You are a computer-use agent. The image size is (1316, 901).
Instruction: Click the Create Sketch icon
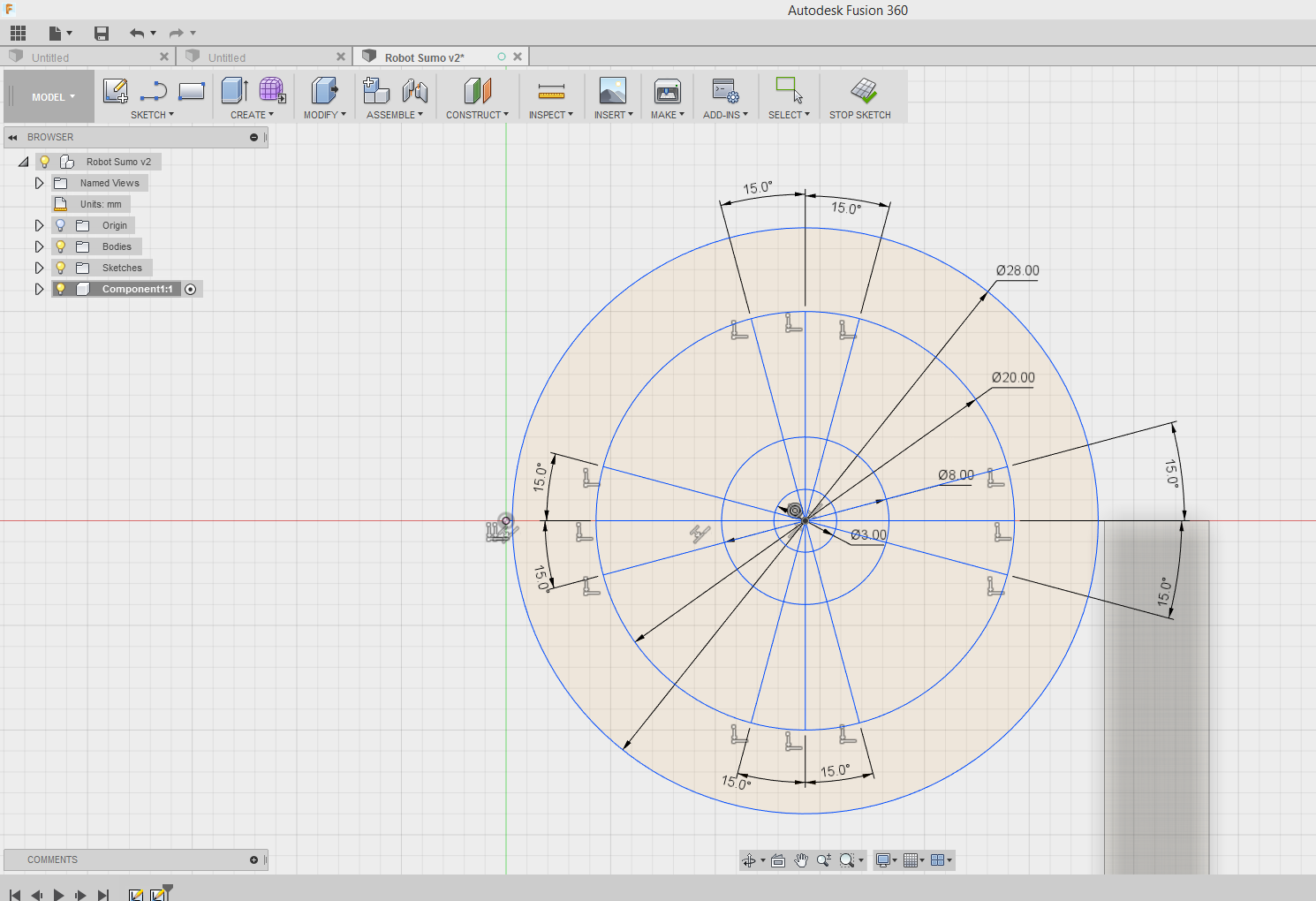click(116, 90)
